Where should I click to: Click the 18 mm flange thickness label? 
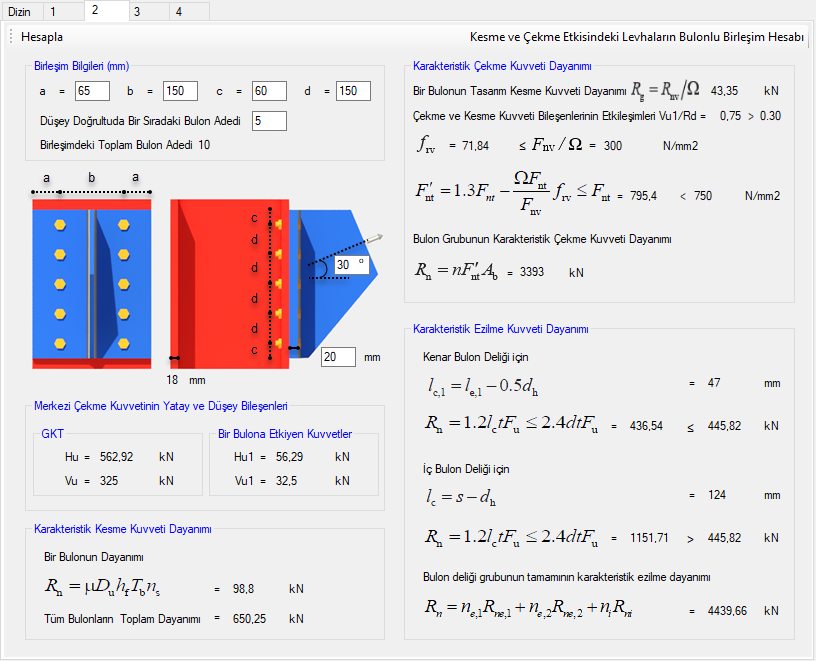click(x=186, y=380)
